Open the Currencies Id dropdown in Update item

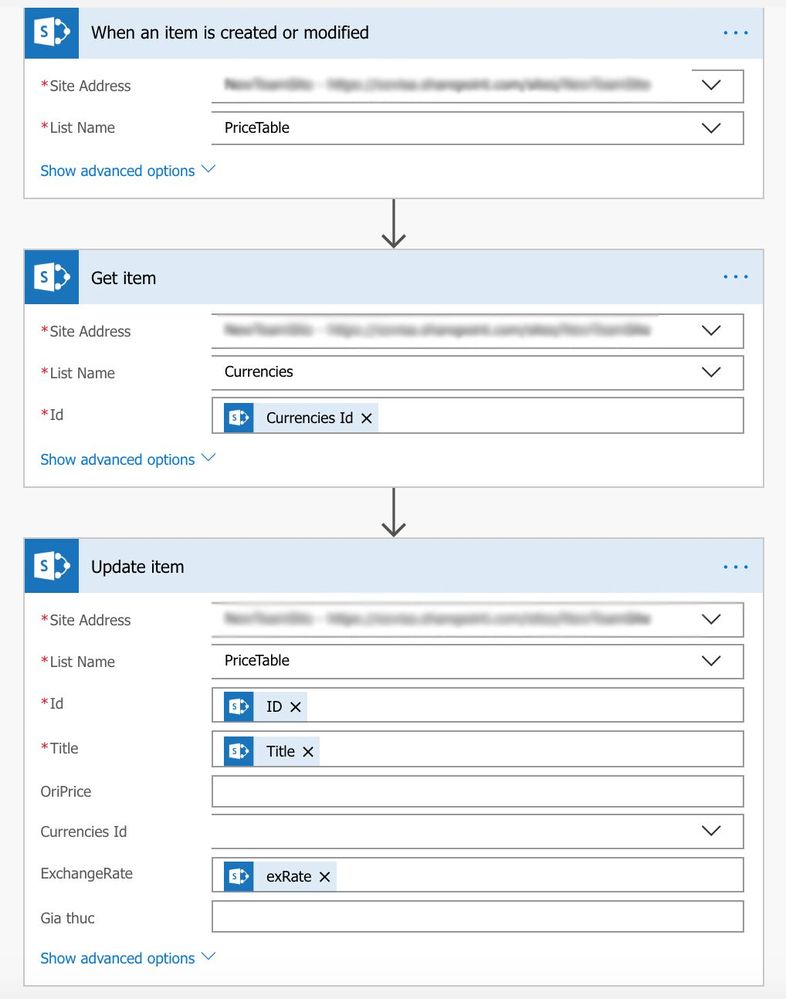(711, 830)
